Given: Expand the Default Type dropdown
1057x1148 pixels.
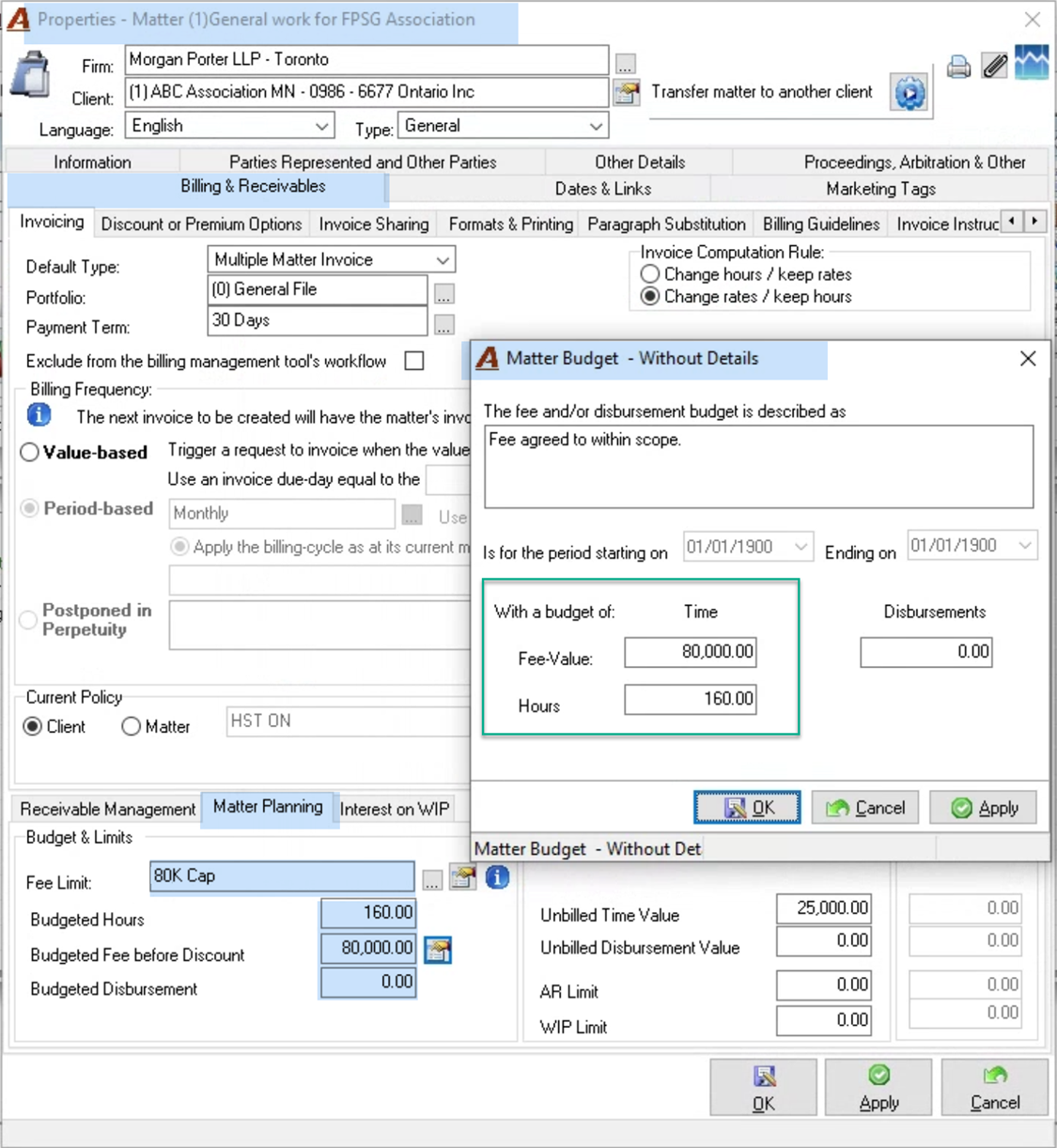Looking at the screenshot, I should [443, 260].
